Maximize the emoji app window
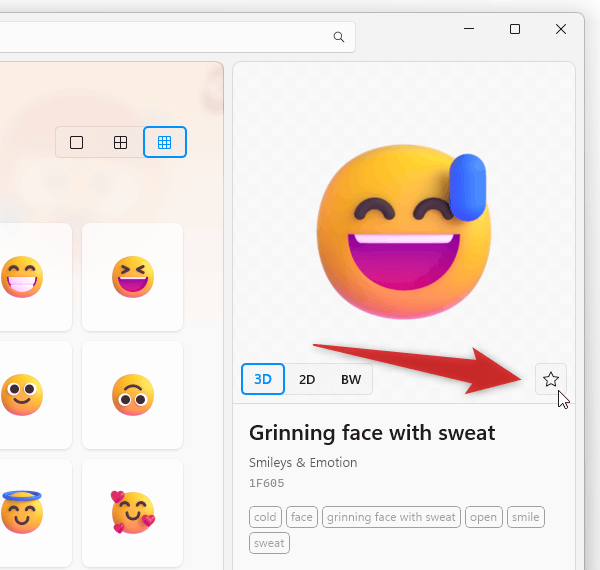Viewport: 600px width, 570px height. [515, 29]
